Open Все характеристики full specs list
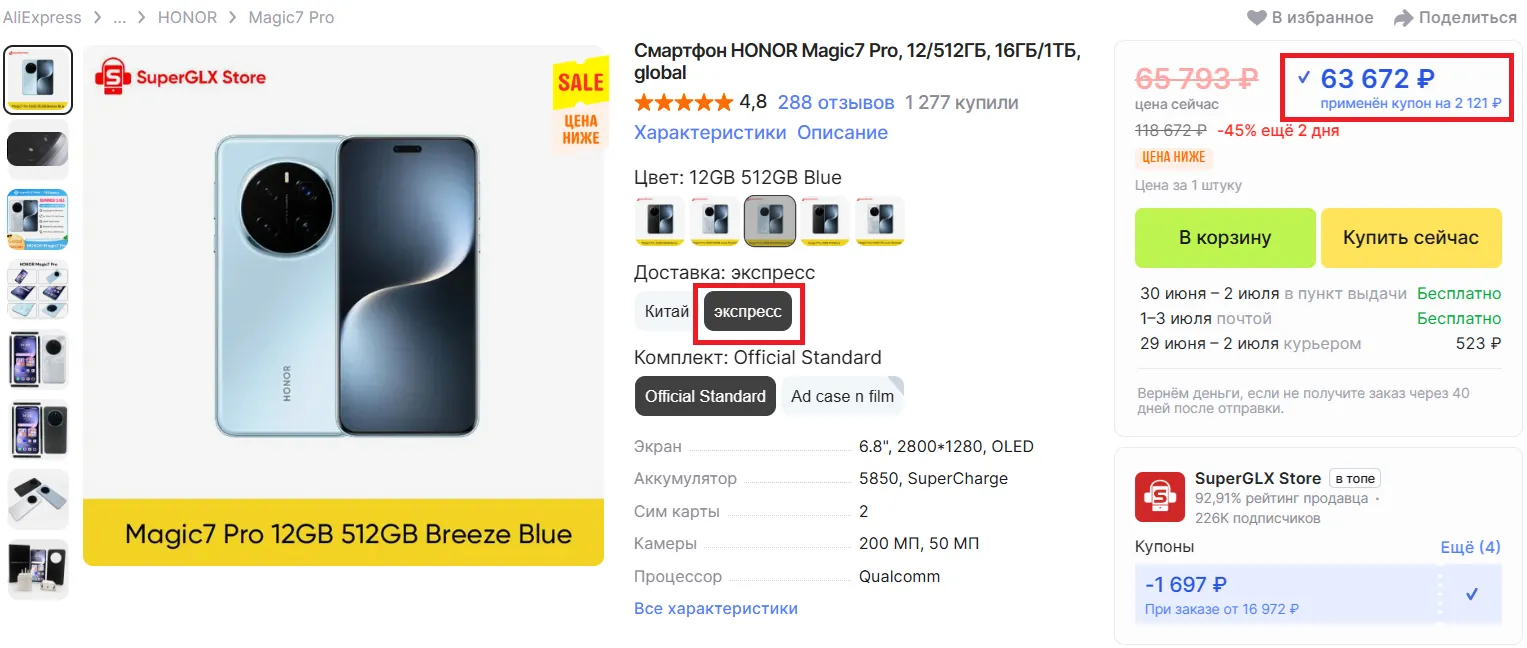The image size is (1527, 648). (x=716, y=608)
